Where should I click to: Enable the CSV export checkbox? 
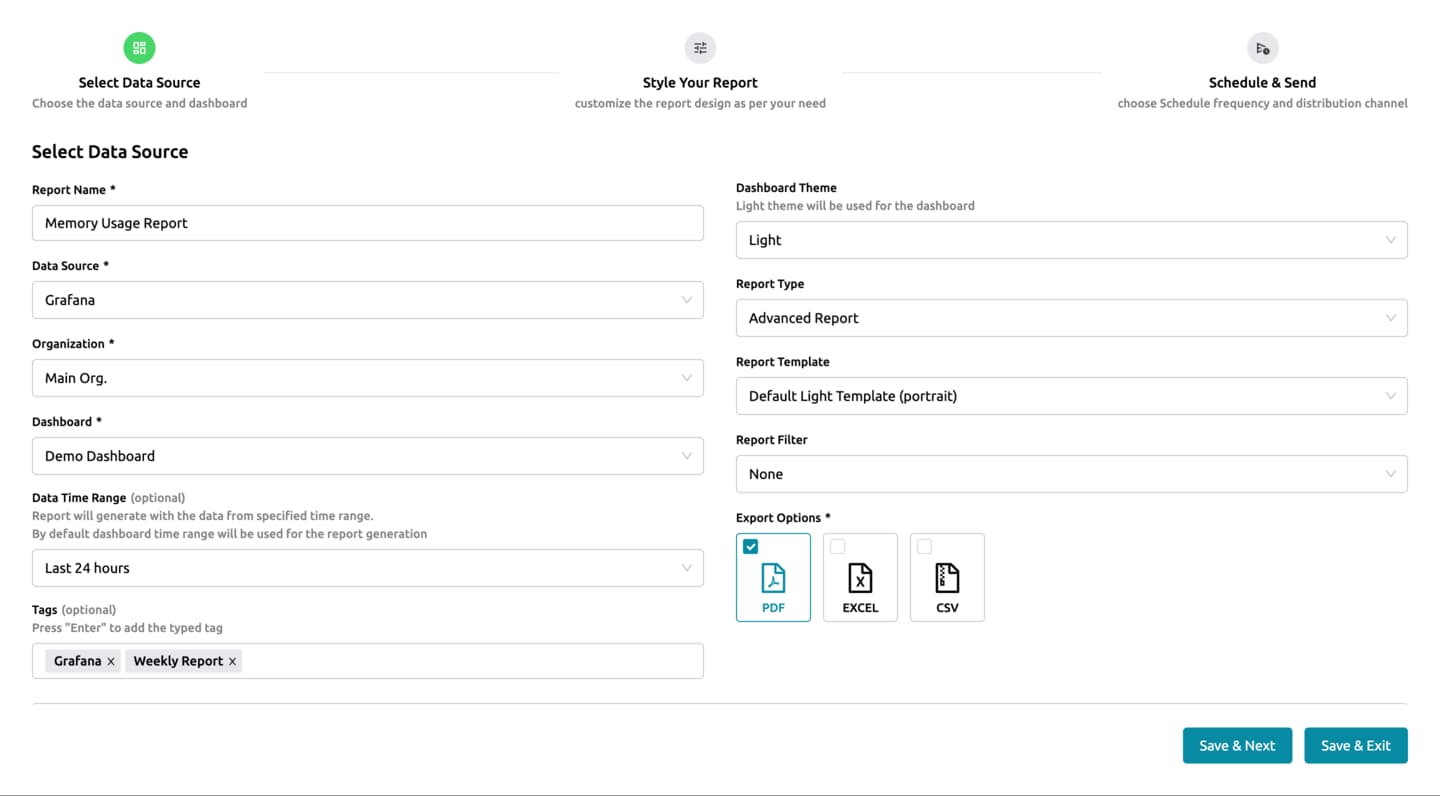(925, 547)
